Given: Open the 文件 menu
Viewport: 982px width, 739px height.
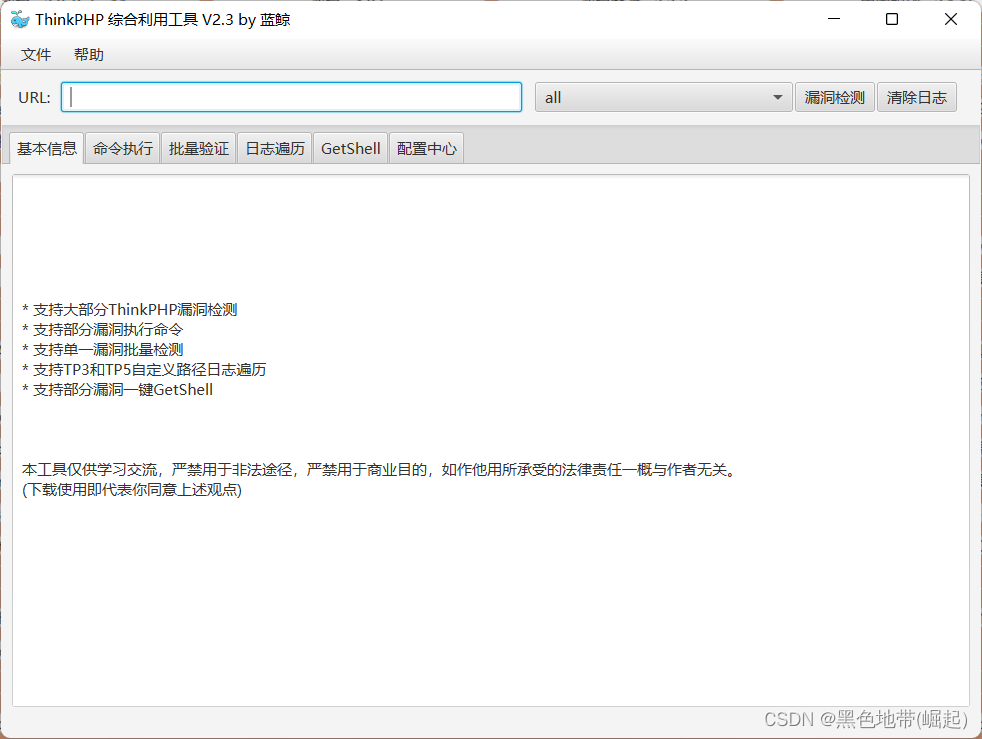Looking at the screenshot, I should pyautogui.click(x=35, y=54).
